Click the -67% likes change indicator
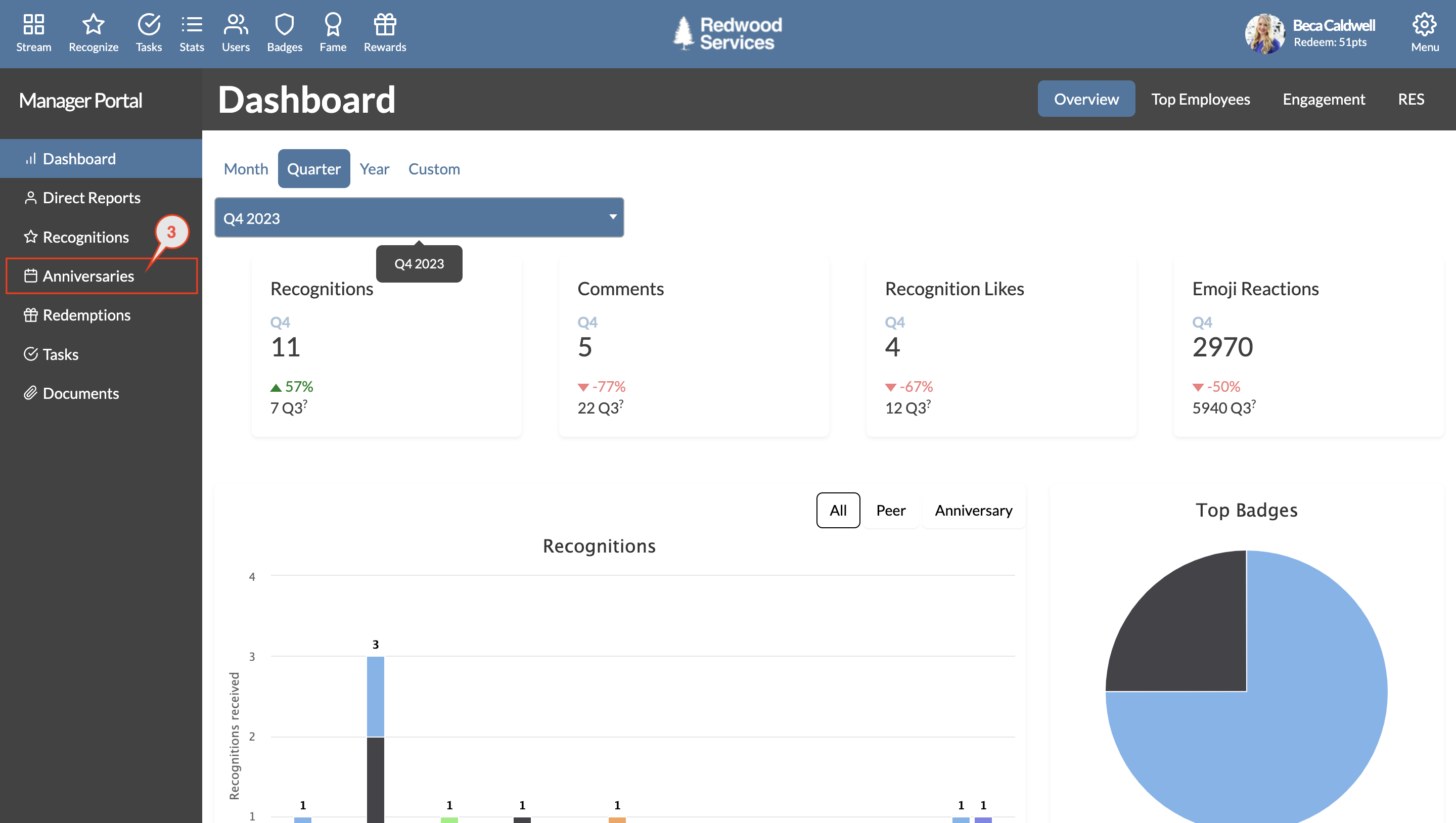The width and height of the screenshot is (1456, 823). coord(909,387)
